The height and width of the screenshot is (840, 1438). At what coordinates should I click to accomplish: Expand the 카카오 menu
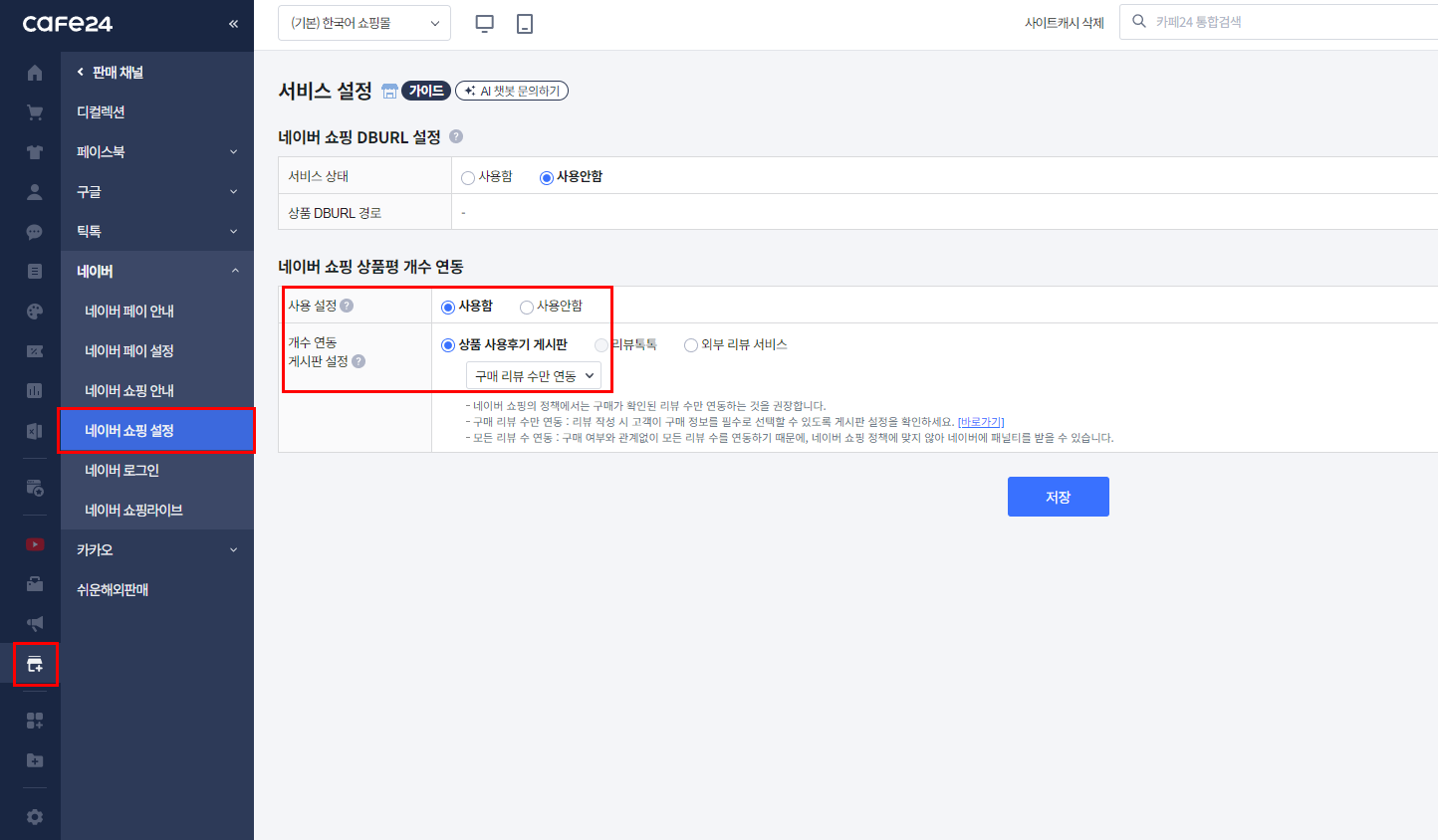157,550
